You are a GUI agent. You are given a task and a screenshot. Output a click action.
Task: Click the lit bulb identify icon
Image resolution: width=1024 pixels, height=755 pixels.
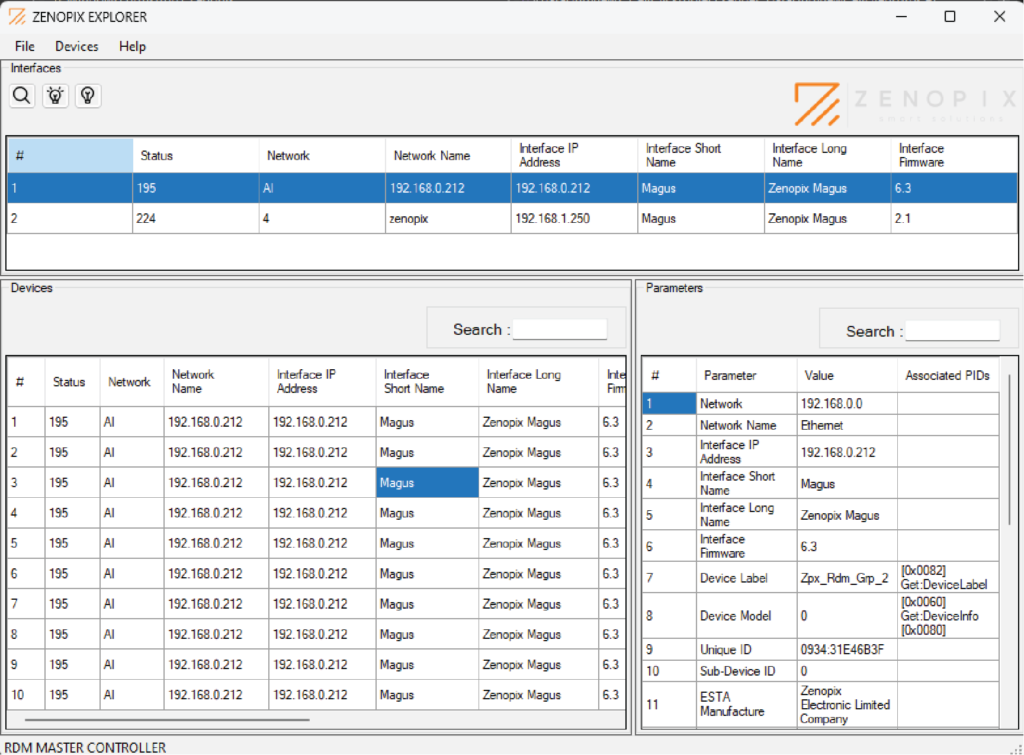(x=55, y=95)
